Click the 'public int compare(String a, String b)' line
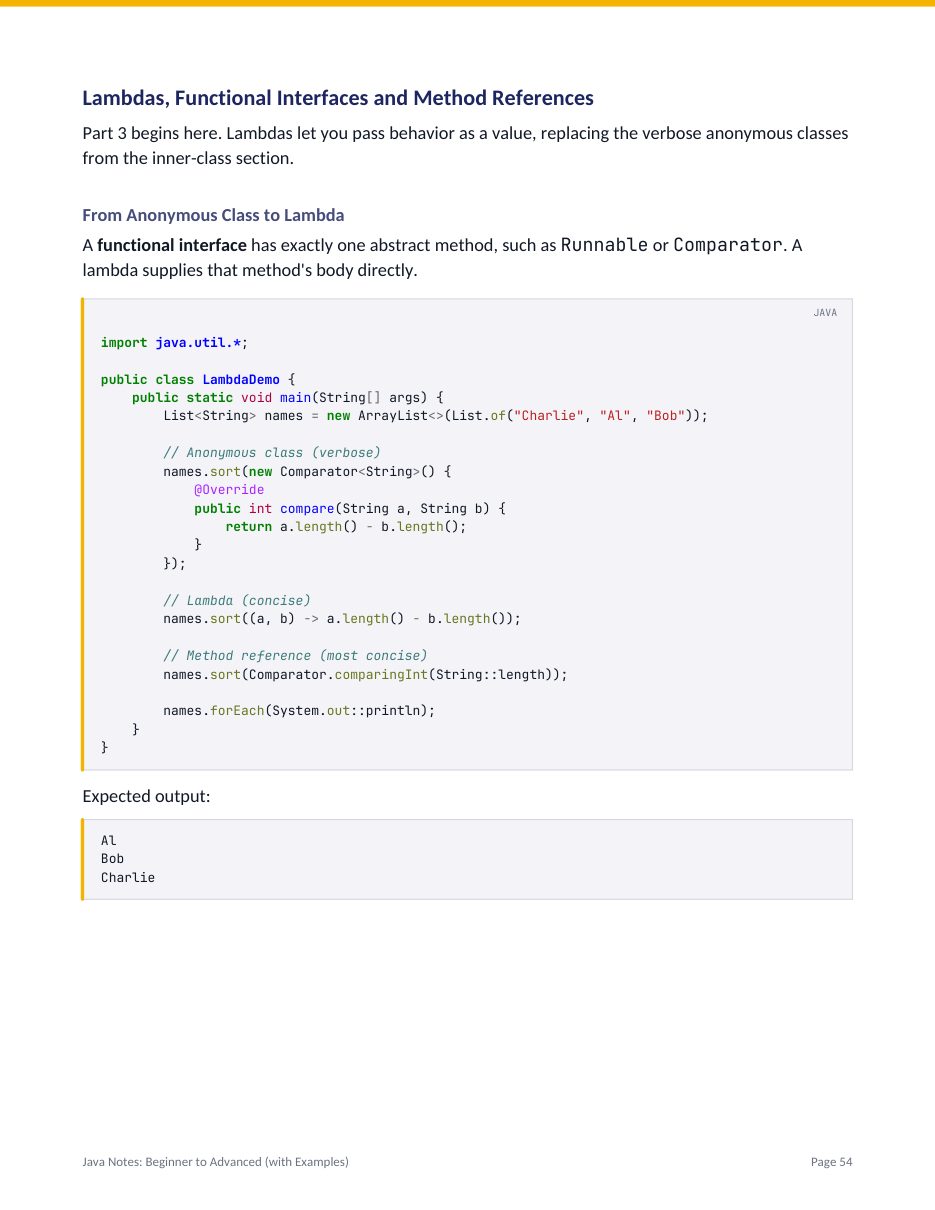The height and width of the screenshot is (1210, 935). [x=350, y=508]
